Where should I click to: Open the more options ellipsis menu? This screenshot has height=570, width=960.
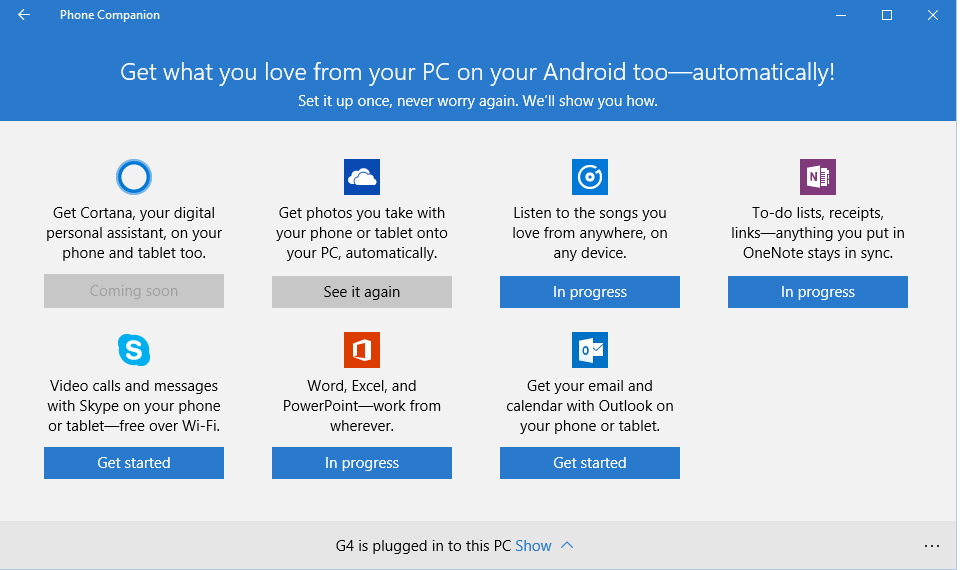click(x=932, y=546)
